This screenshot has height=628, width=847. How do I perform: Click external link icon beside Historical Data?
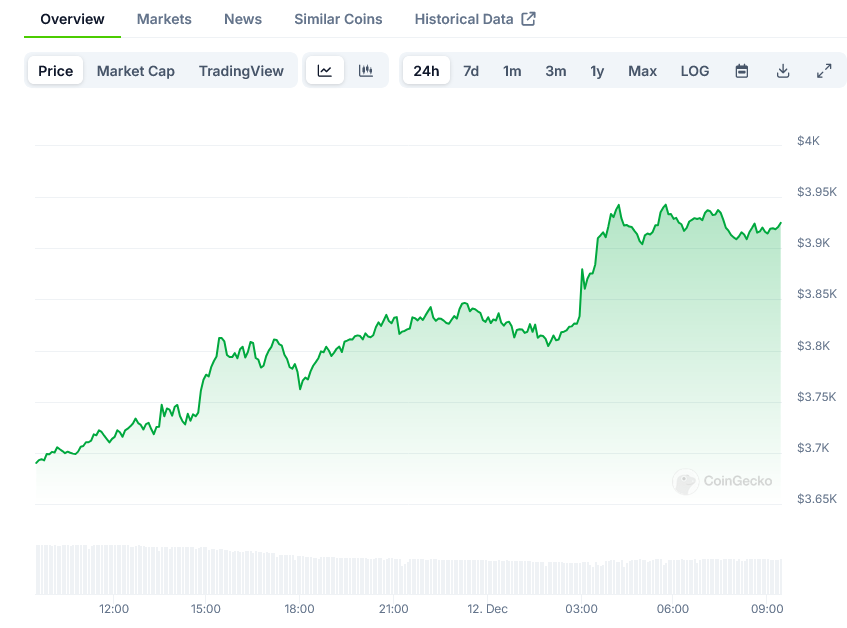[529, 19]
